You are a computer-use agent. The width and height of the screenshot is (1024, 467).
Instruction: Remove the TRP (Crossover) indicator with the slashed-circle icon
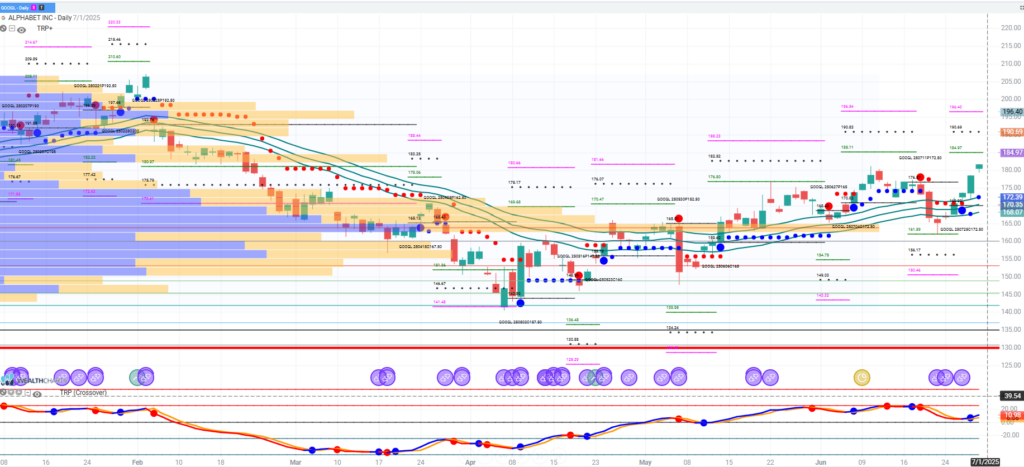(3, 393)
